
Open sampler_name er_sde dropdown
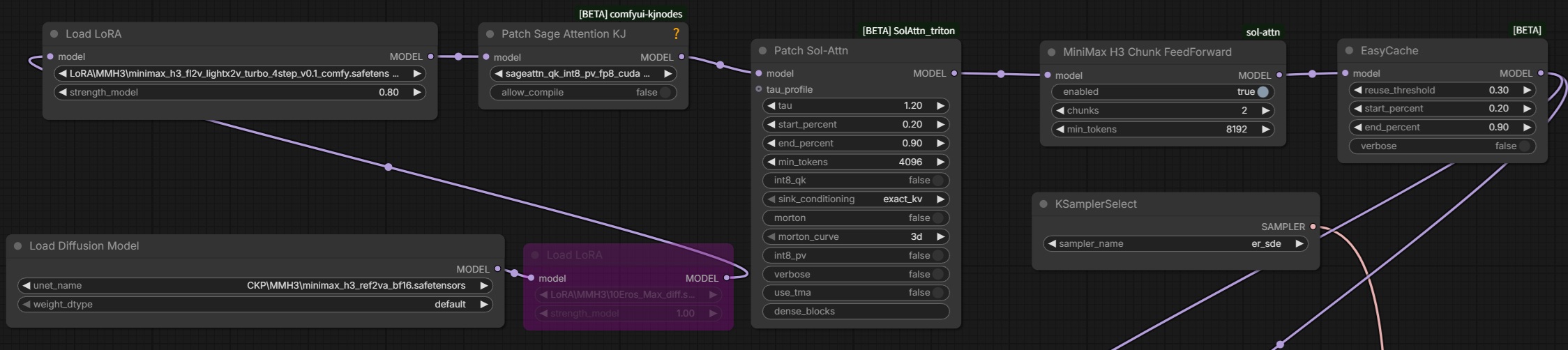coord(1175,243)
